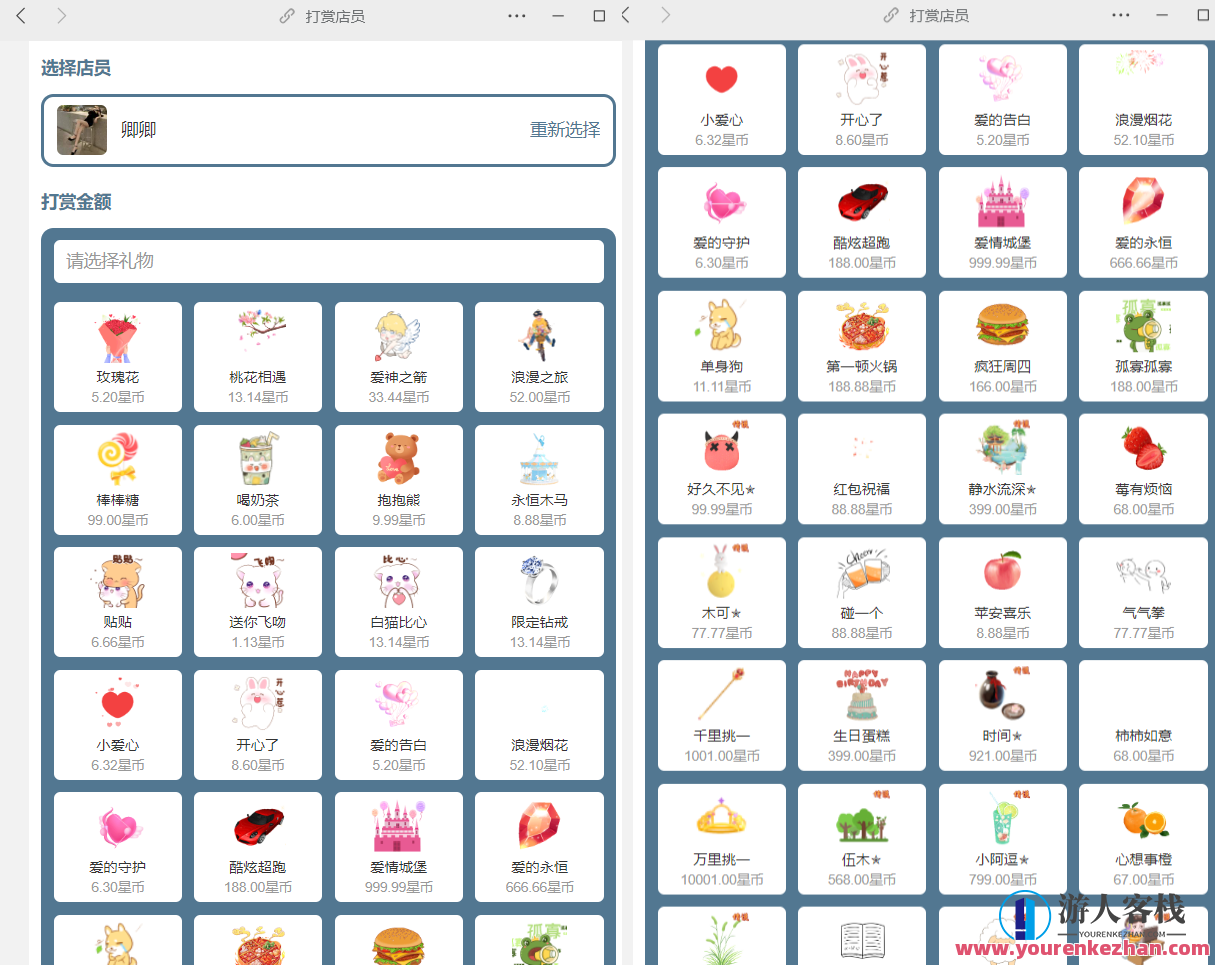
Task: Select 浪漫烟花 gift in right window
Action: (1143, 99)
